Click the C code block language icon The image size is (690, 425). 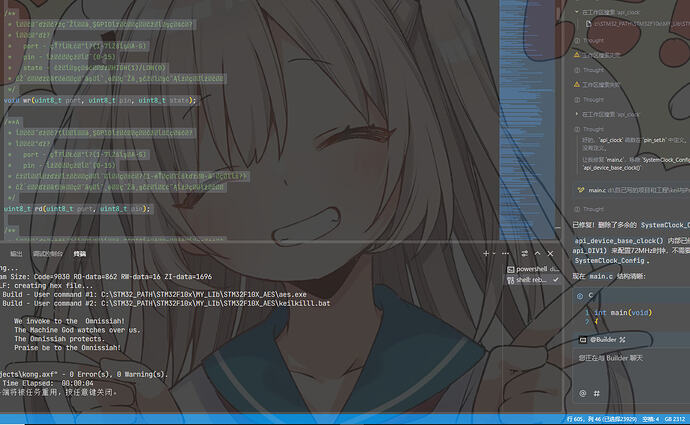pyautogui.click(x=579, y=296)
